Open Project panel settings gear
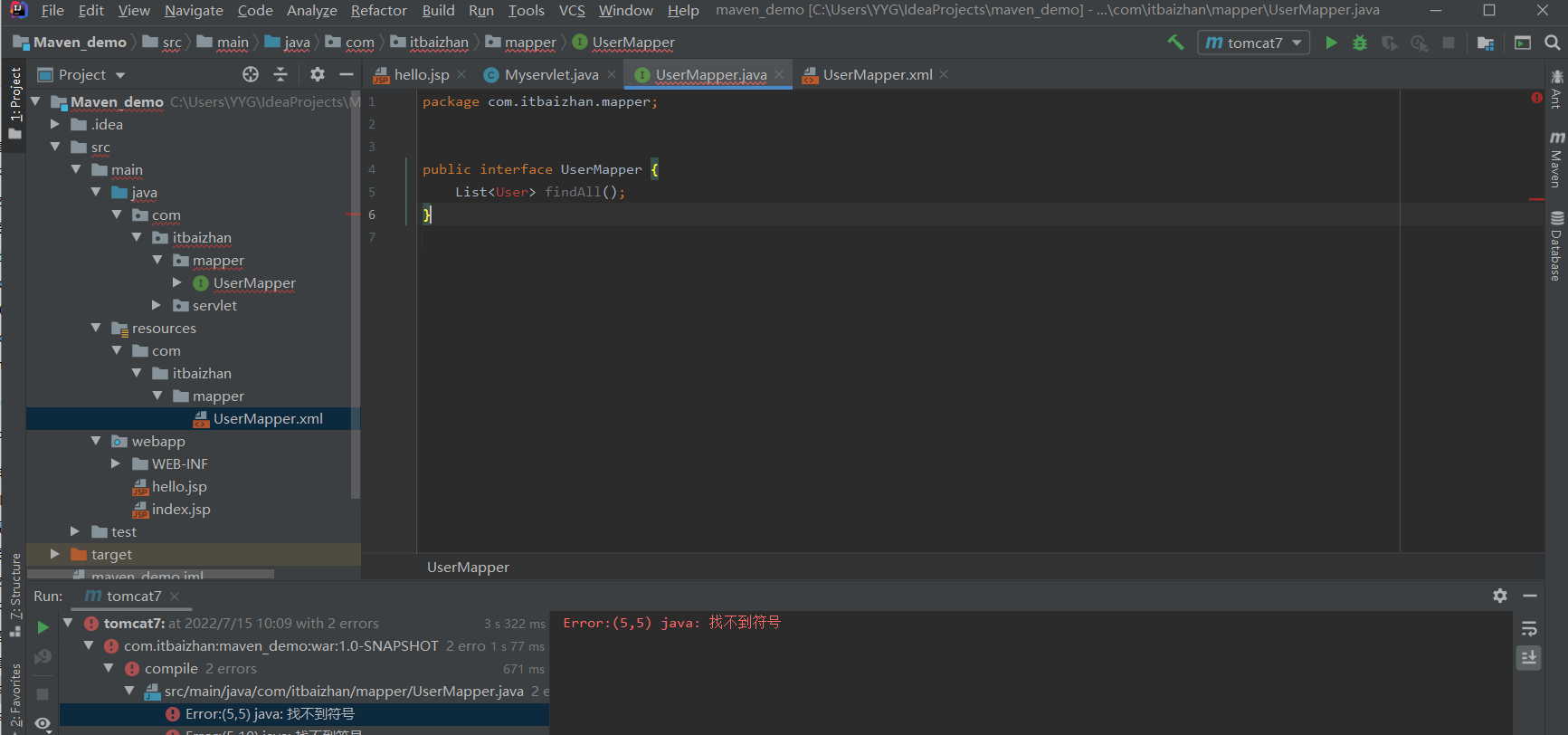The image size is (1568, 735). click(x=317, y=74)
